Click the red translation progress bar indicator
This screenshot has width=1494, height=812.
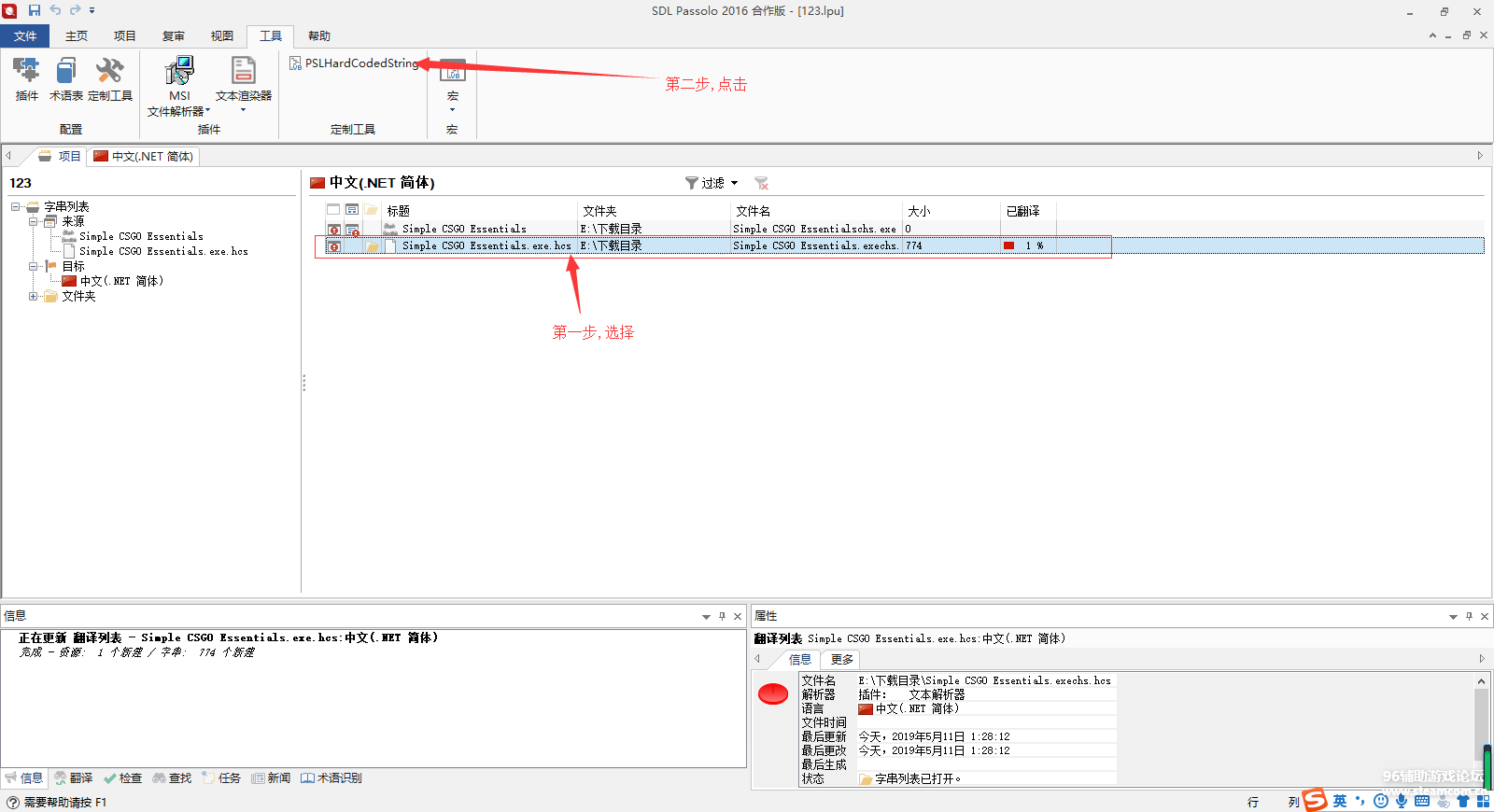[1008, 245]
